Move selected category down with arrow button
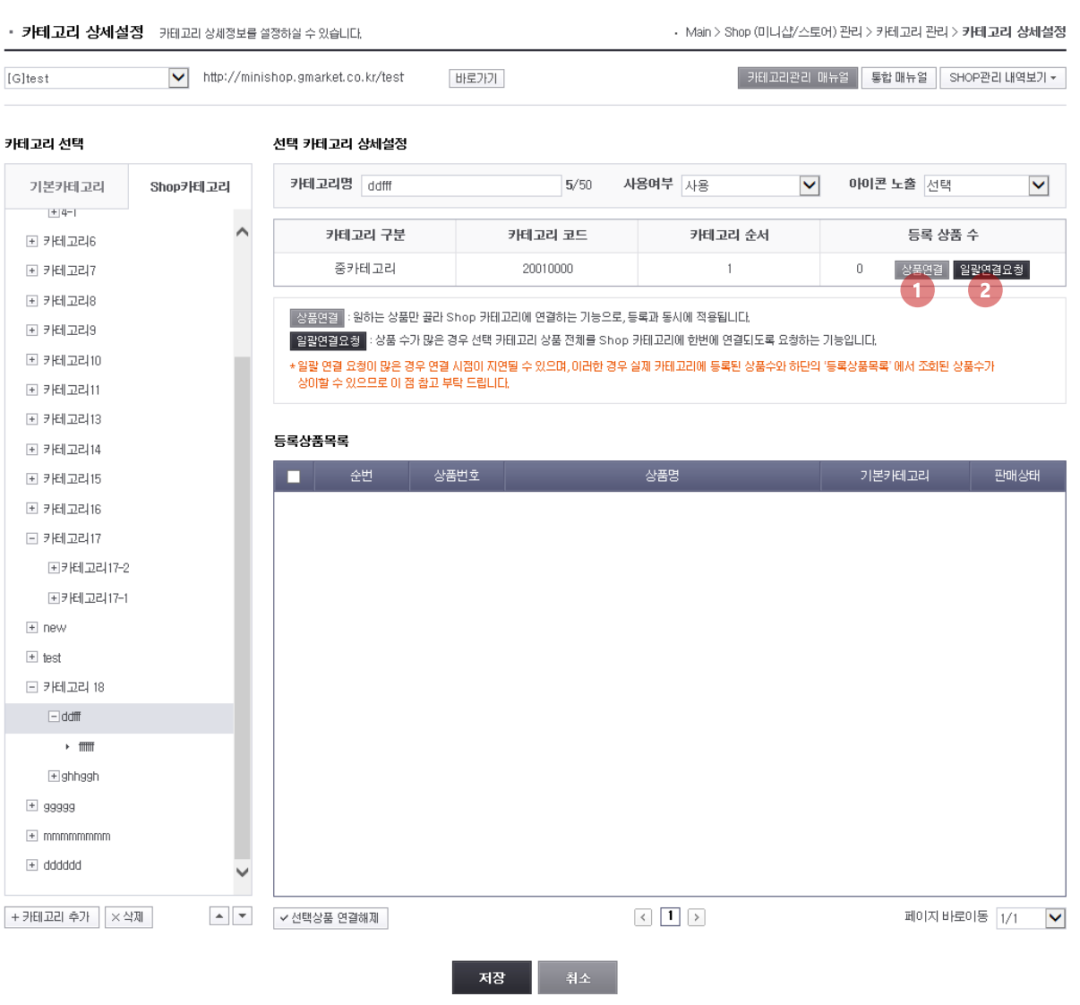The image size is (1080, 1005). pos(242,916)
